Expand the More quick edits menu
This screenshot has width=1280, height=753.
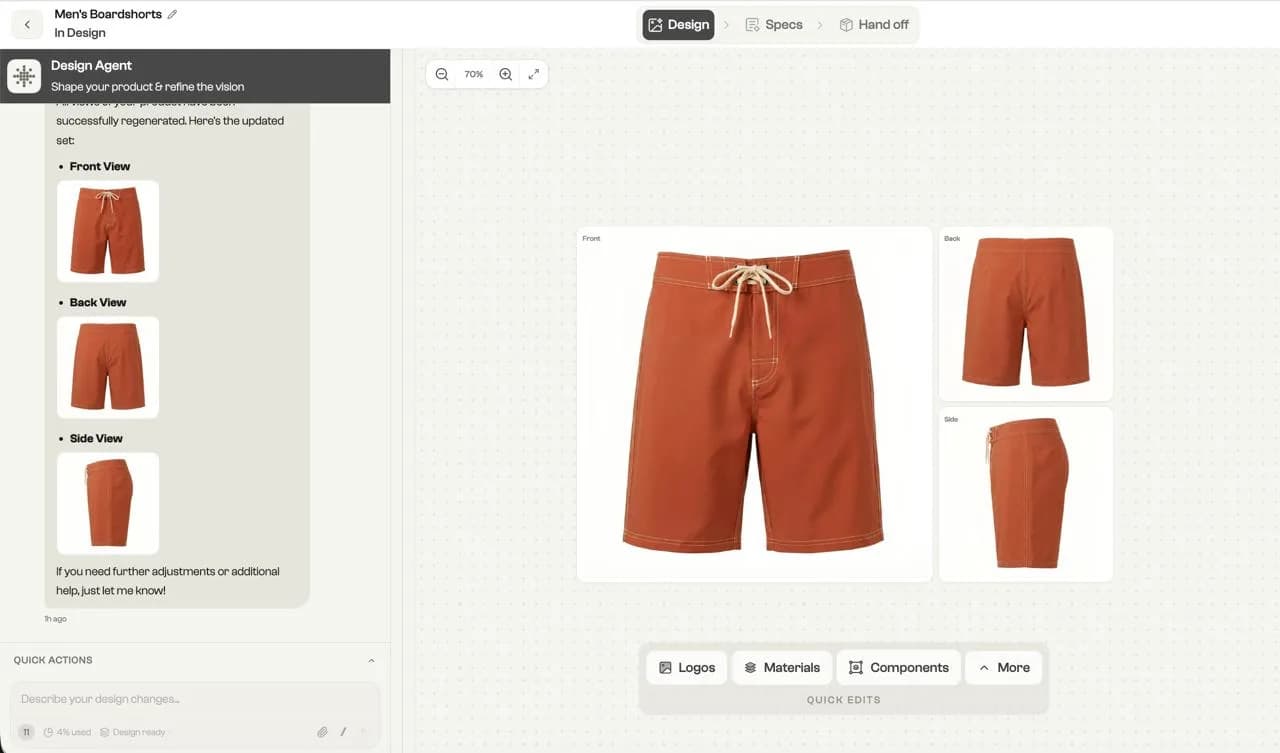pyautogui.click(x=1003, y=667)
